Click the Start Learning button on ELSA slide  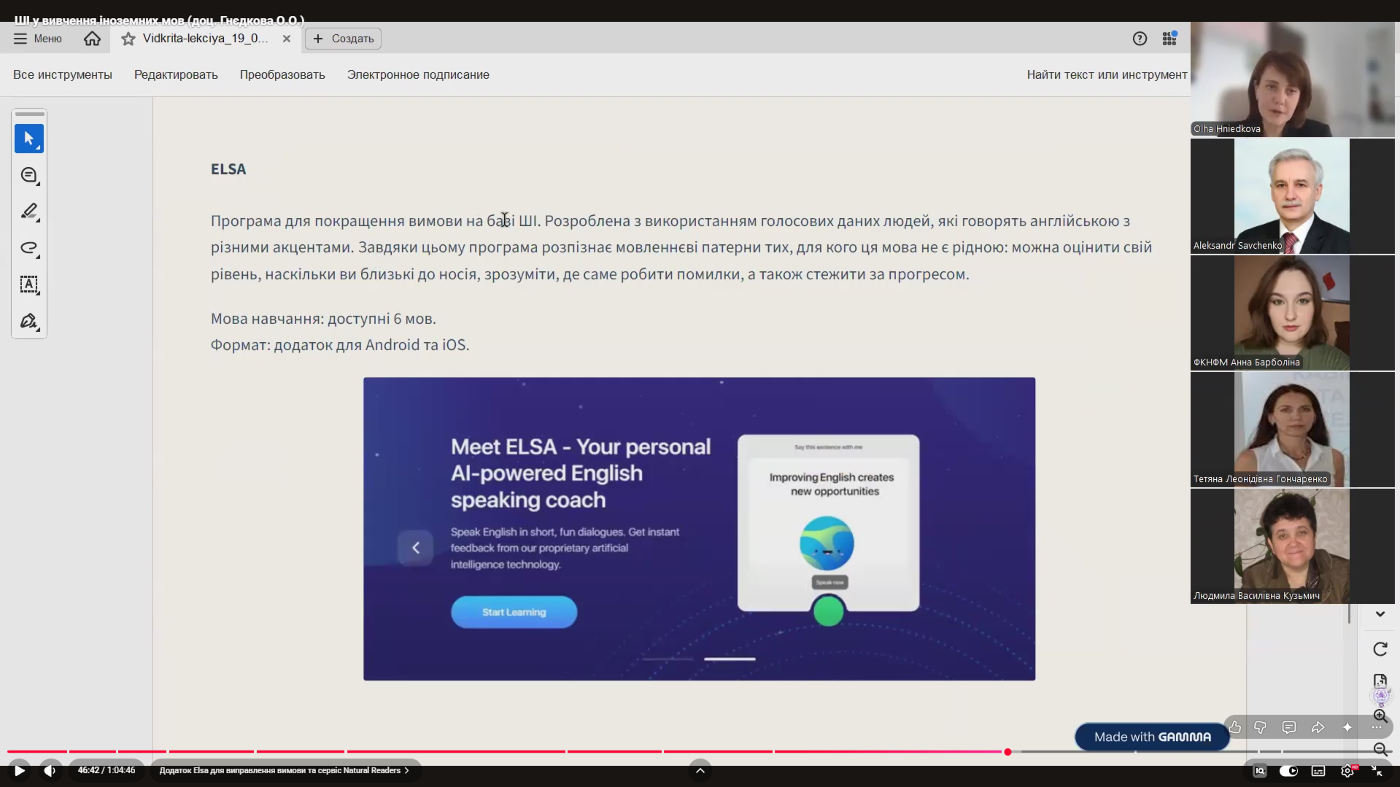[514, 612]
